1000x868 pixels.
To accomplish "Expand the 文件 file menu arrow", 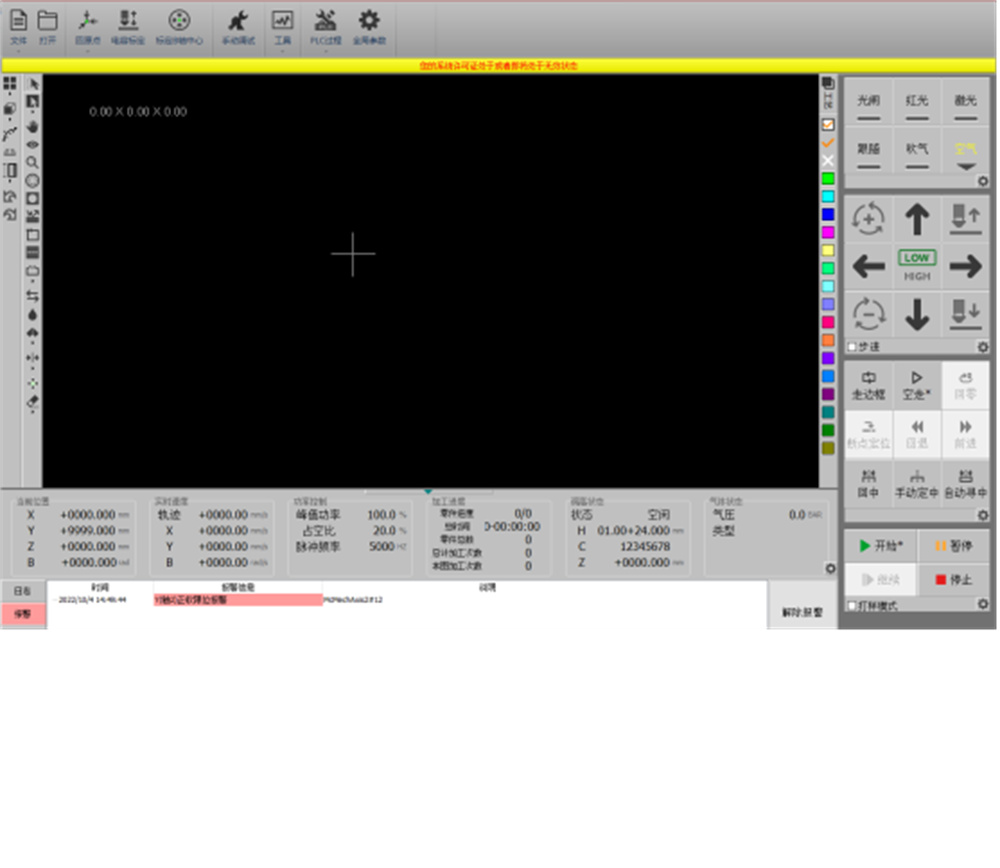I will [x=18, y=51].
